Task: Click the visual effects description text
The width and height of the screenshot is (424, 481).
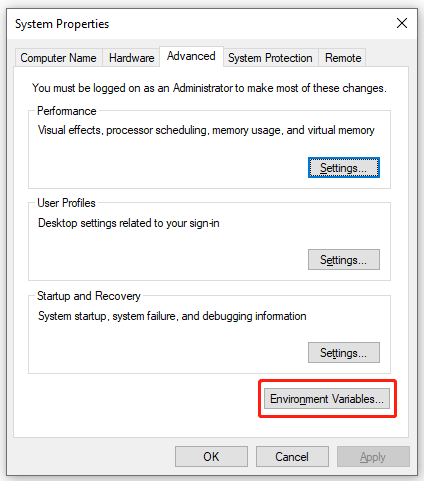Action: pos(206,130)
